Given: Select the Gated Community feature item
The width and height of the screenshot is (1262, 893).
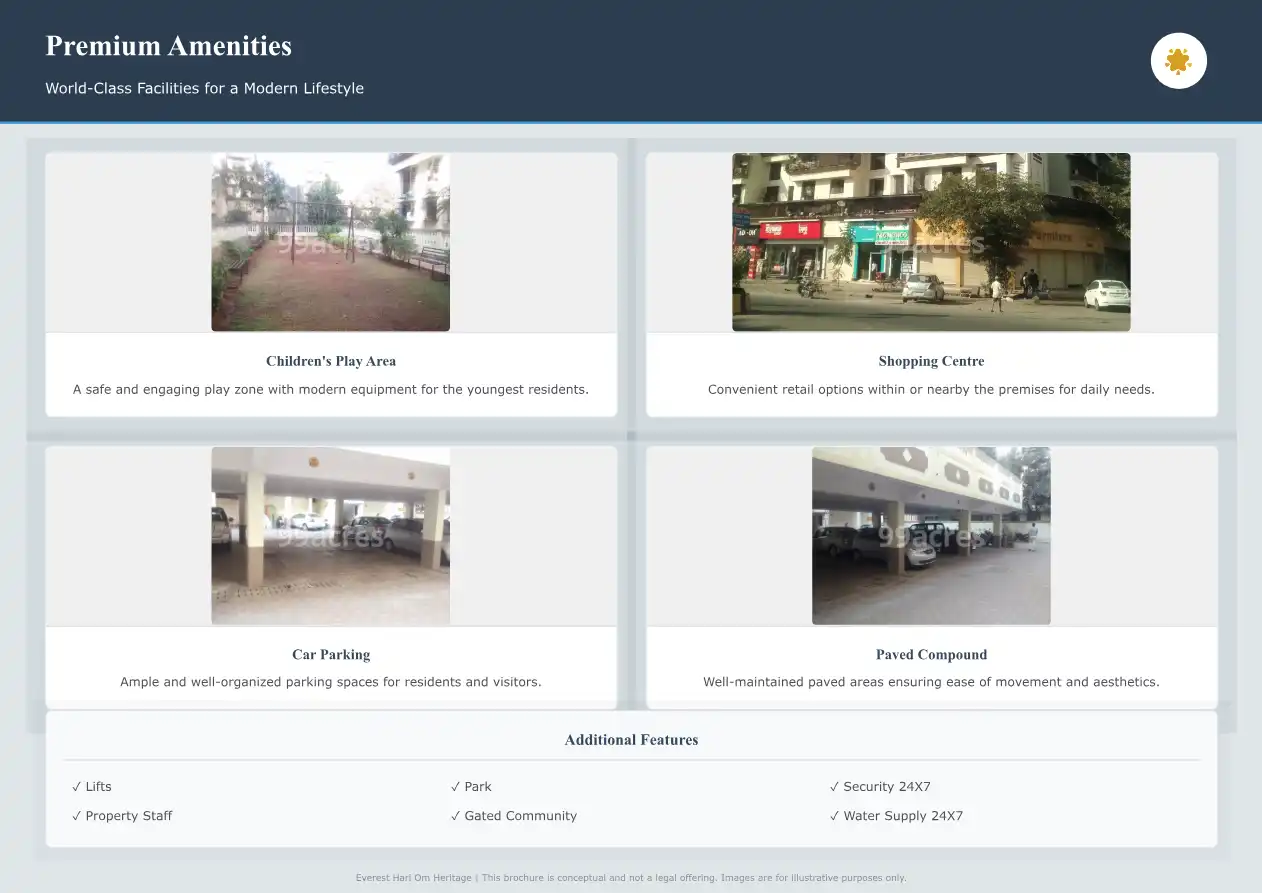Looking at the screenshot, I should (514, 816).
